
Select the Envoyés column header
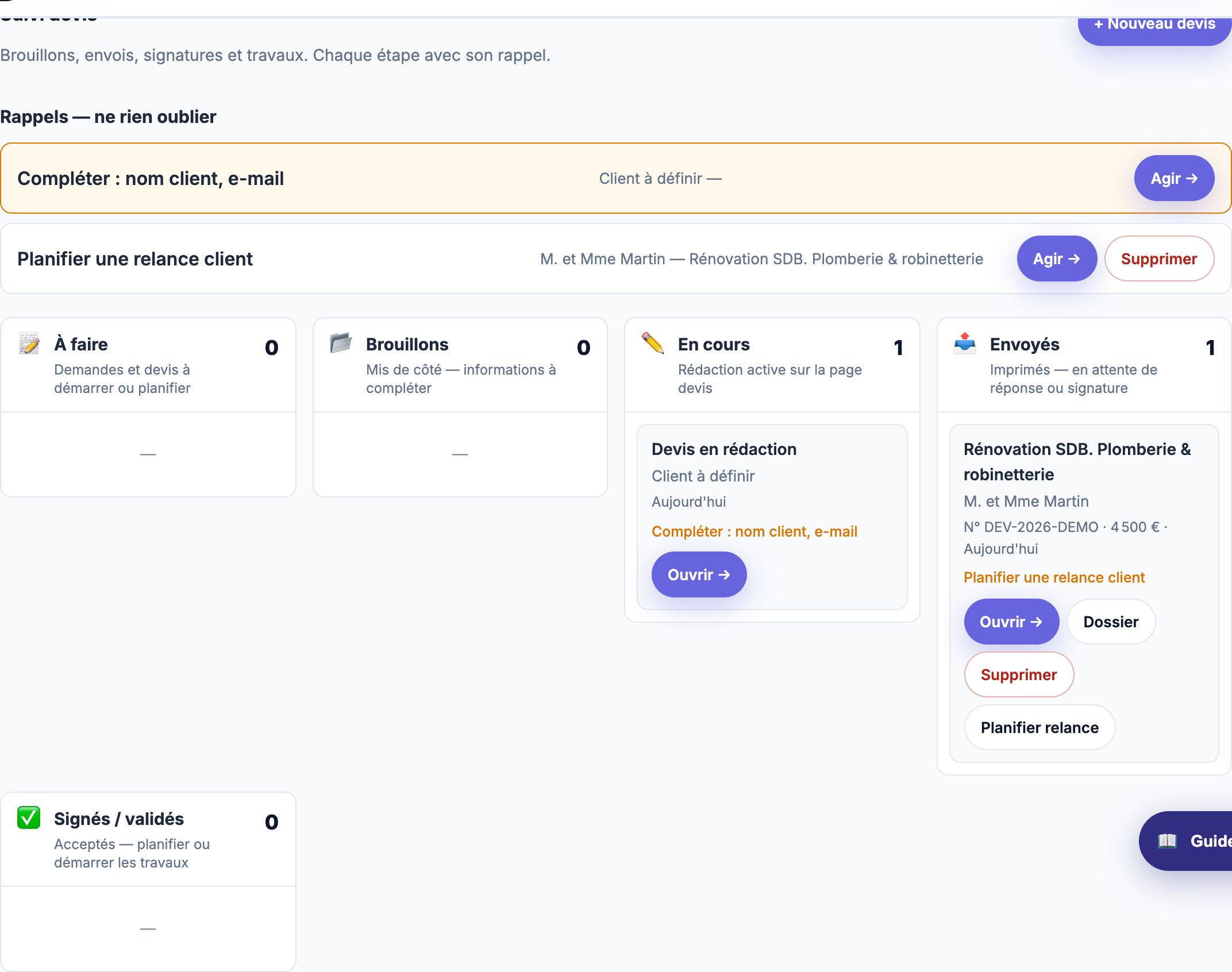coord(1084,365)
